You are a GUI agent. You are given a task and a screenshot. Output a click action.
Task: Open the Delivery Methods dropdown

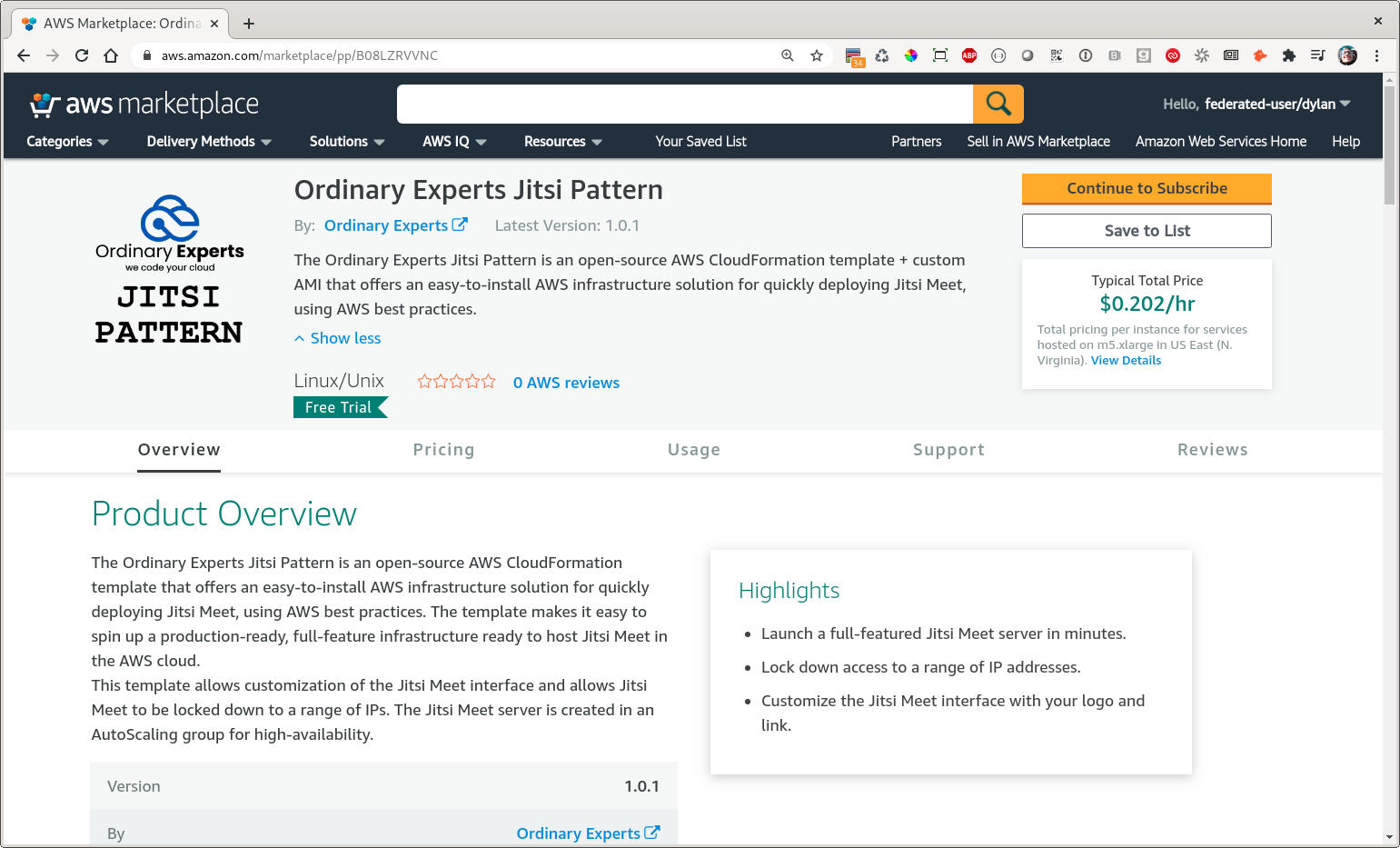[209, 142]
